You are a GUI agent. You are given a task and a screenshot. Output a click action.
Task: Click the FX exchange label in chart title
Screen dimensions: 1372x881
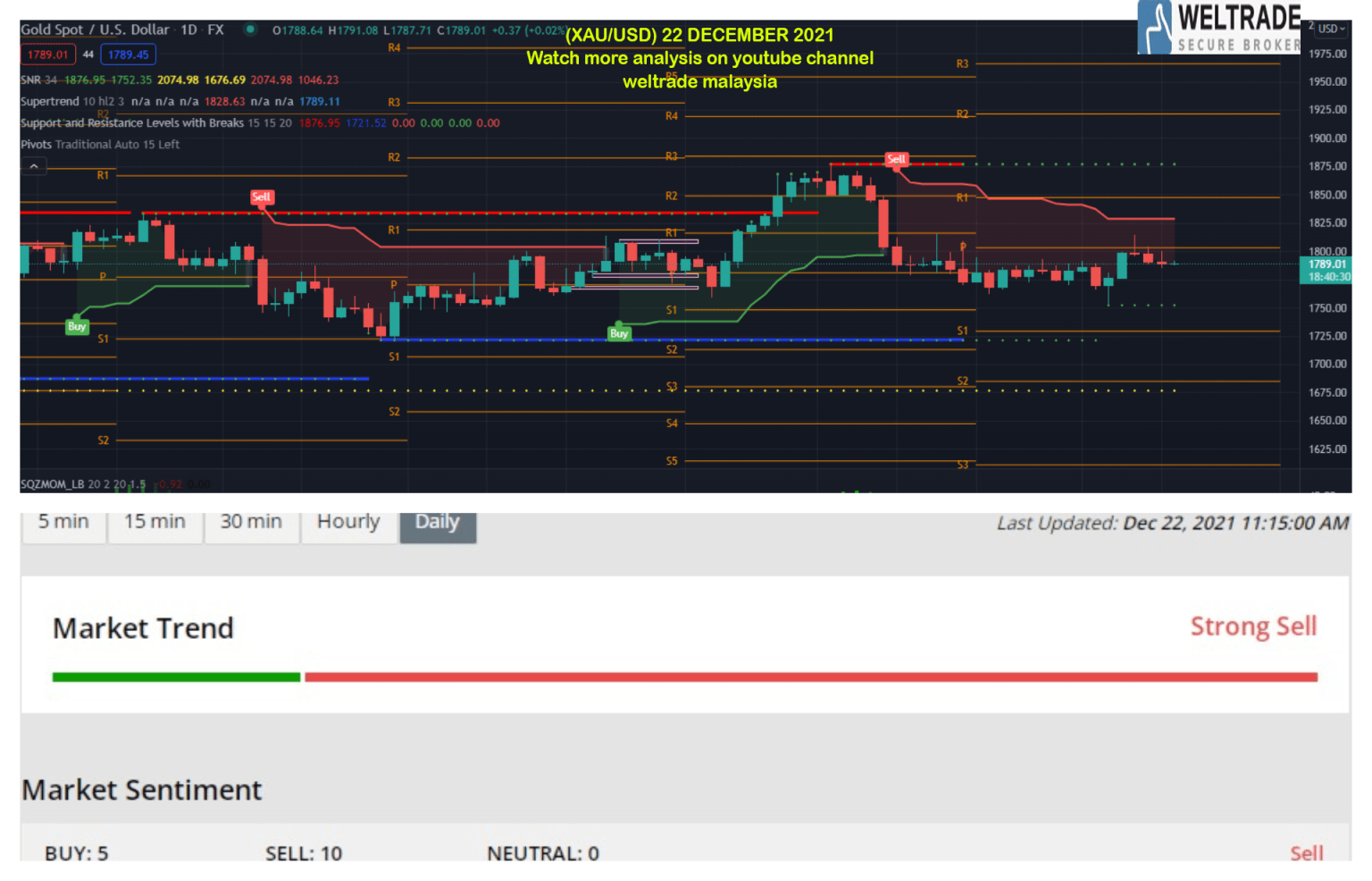[216, 29]
